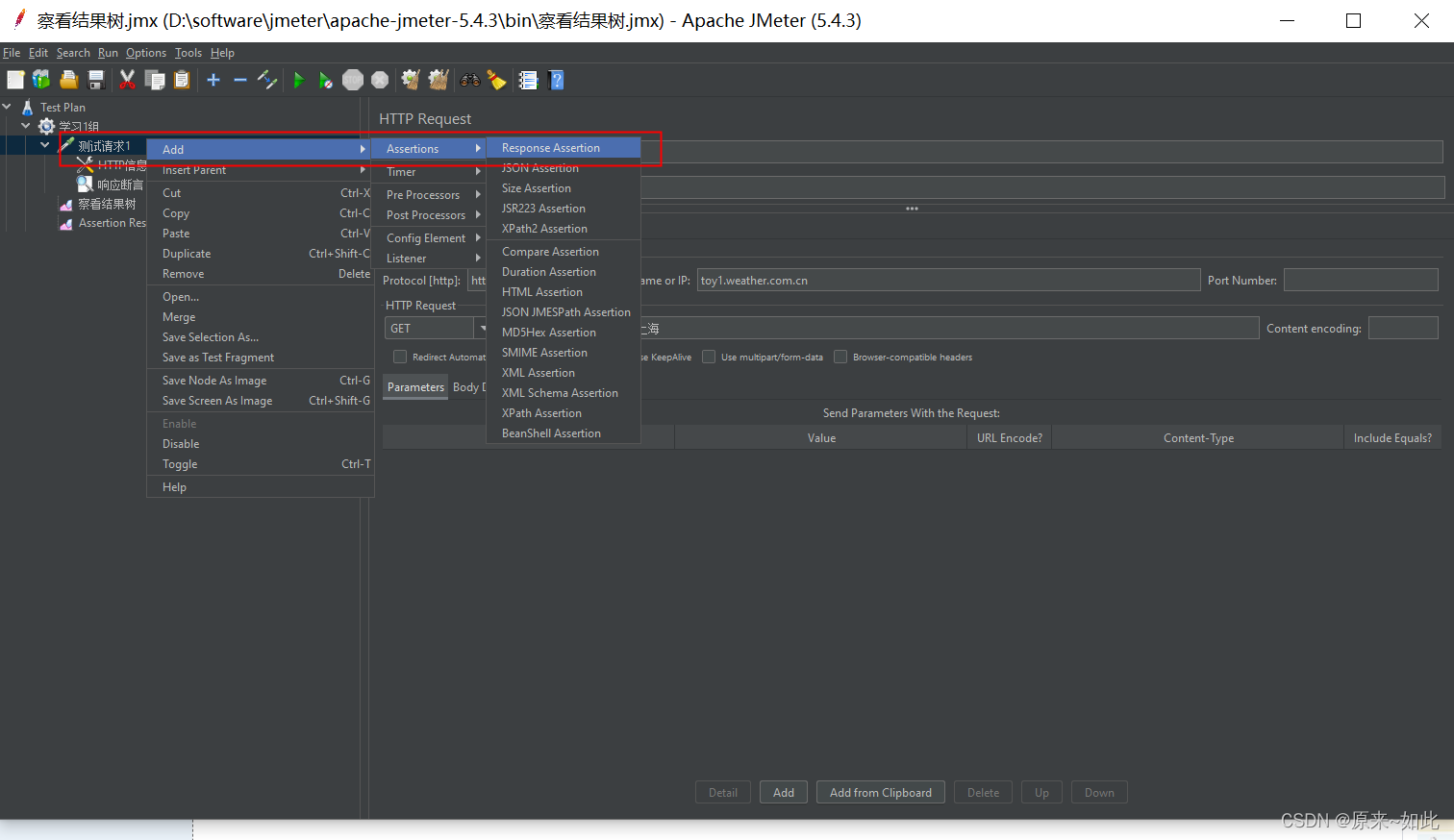Open the Function Helper list icon
Screen dimensions: 1454x840
[x=528, y=80]
